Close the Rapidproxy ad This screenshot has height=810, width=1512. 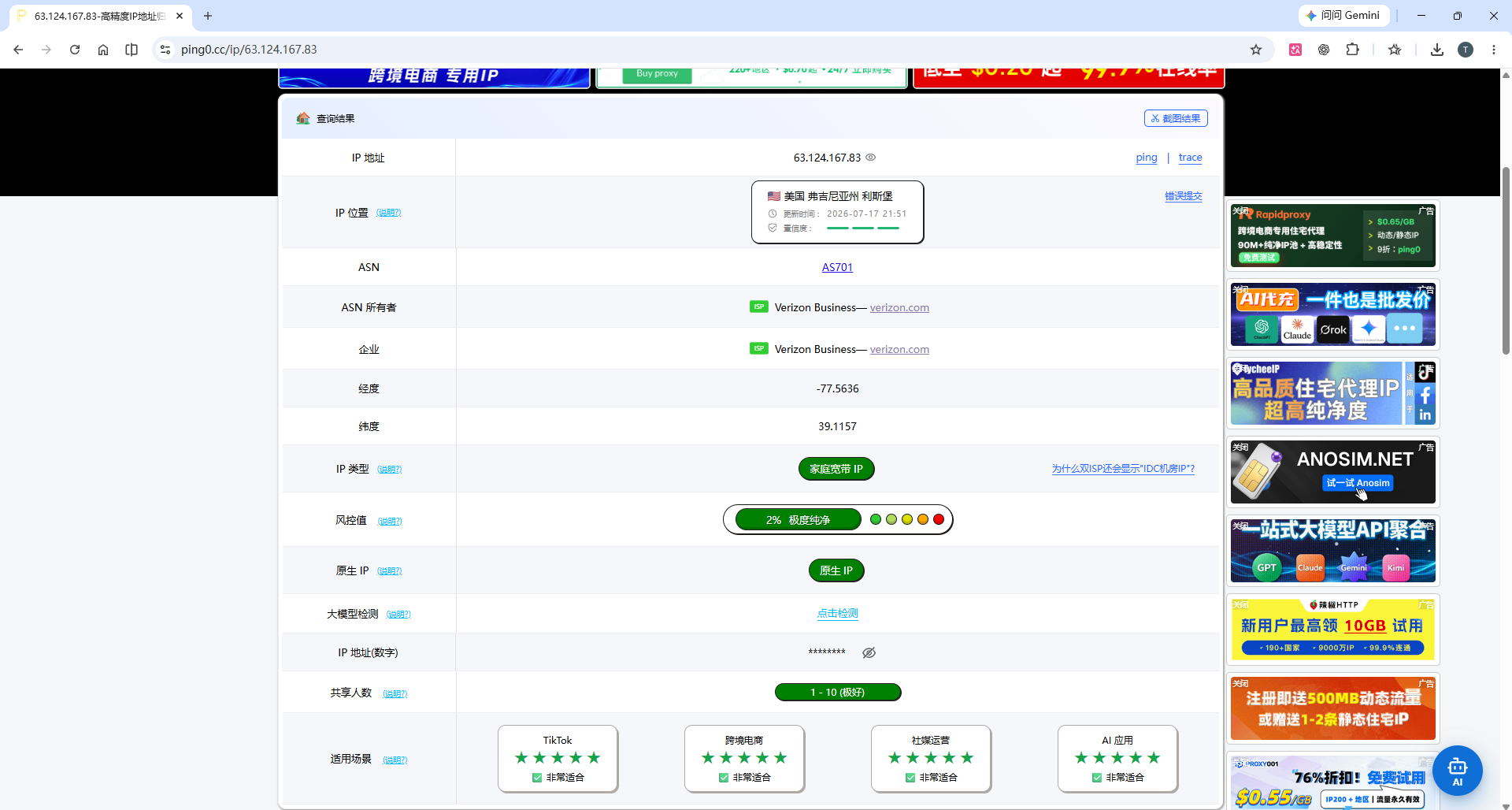tap(1240, 210)
